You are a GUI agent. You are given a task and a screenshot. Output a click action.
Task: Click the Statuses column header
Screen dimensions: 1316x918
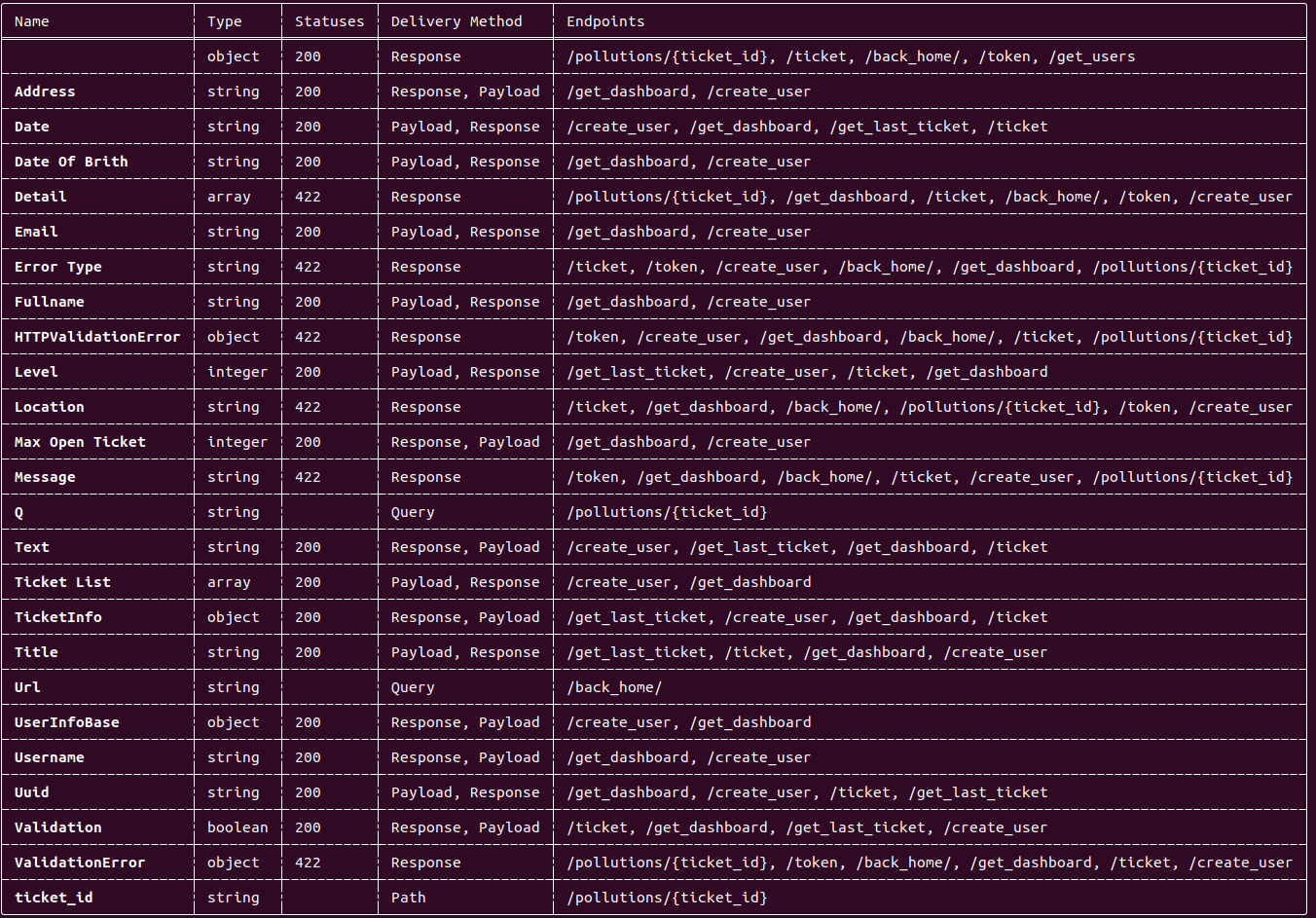329,21
